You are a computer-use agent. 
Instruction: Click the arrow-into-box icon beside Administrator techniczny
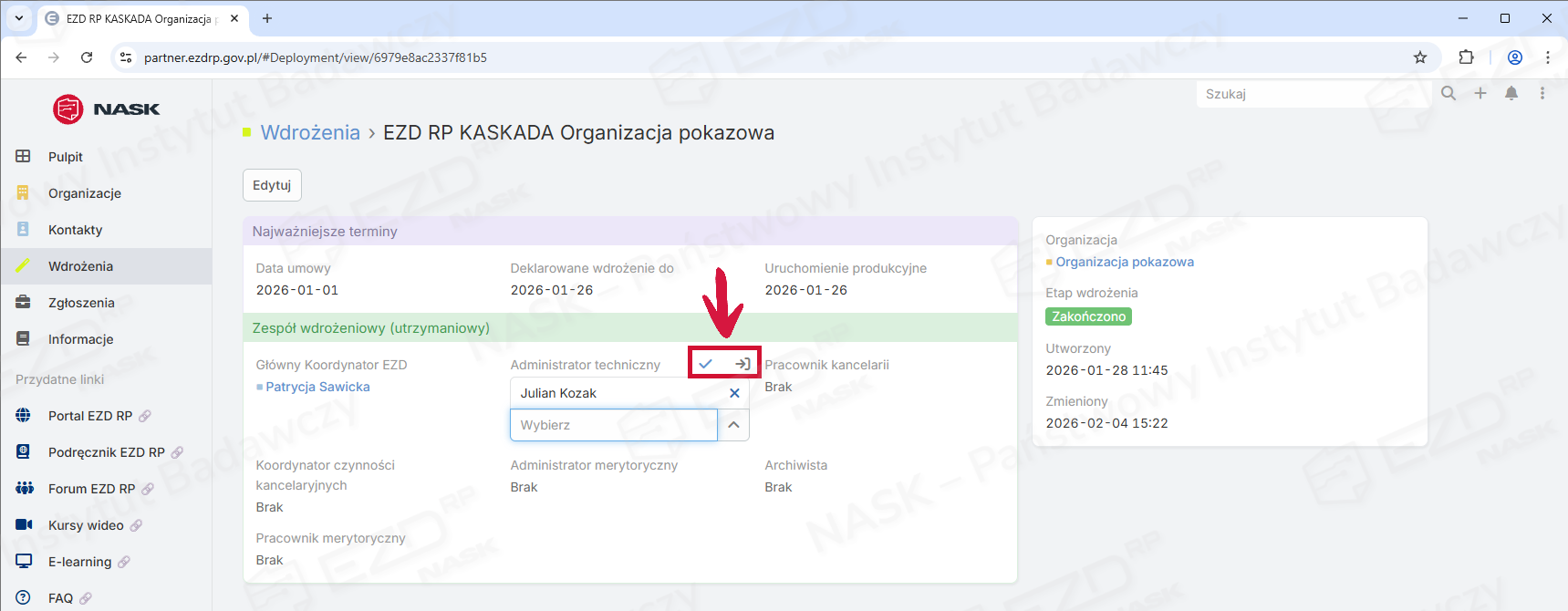pos(742,364)
